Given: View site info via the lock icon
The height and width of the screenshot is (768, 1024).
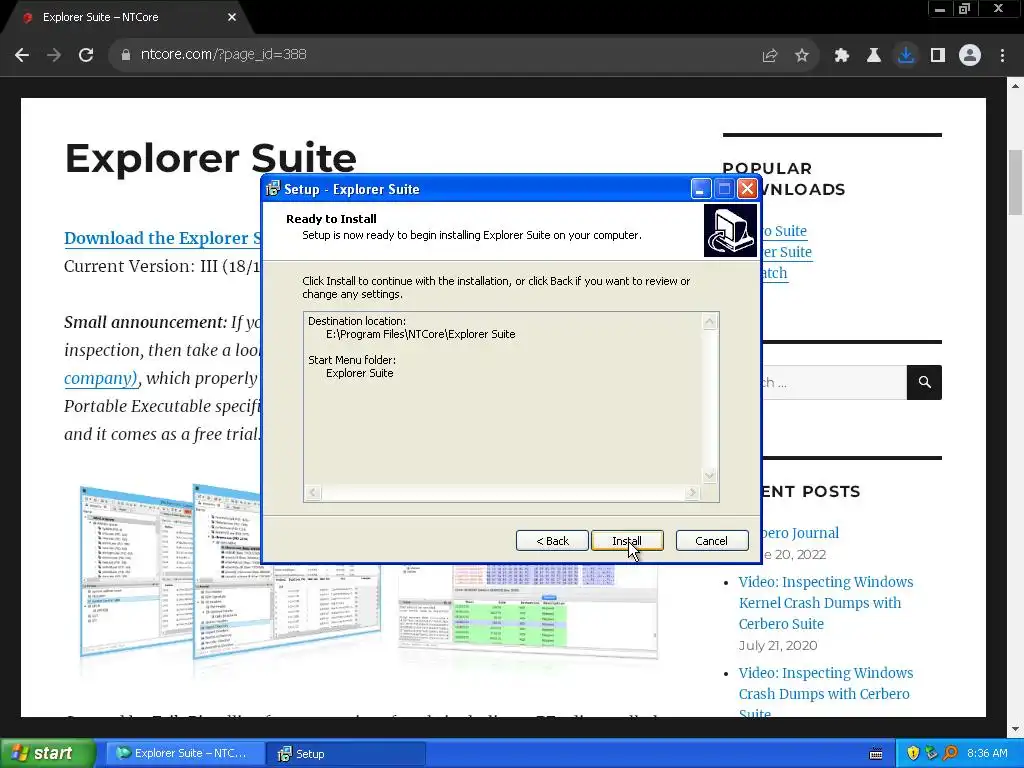Looking at the screenshot, I should pos(125,55).
